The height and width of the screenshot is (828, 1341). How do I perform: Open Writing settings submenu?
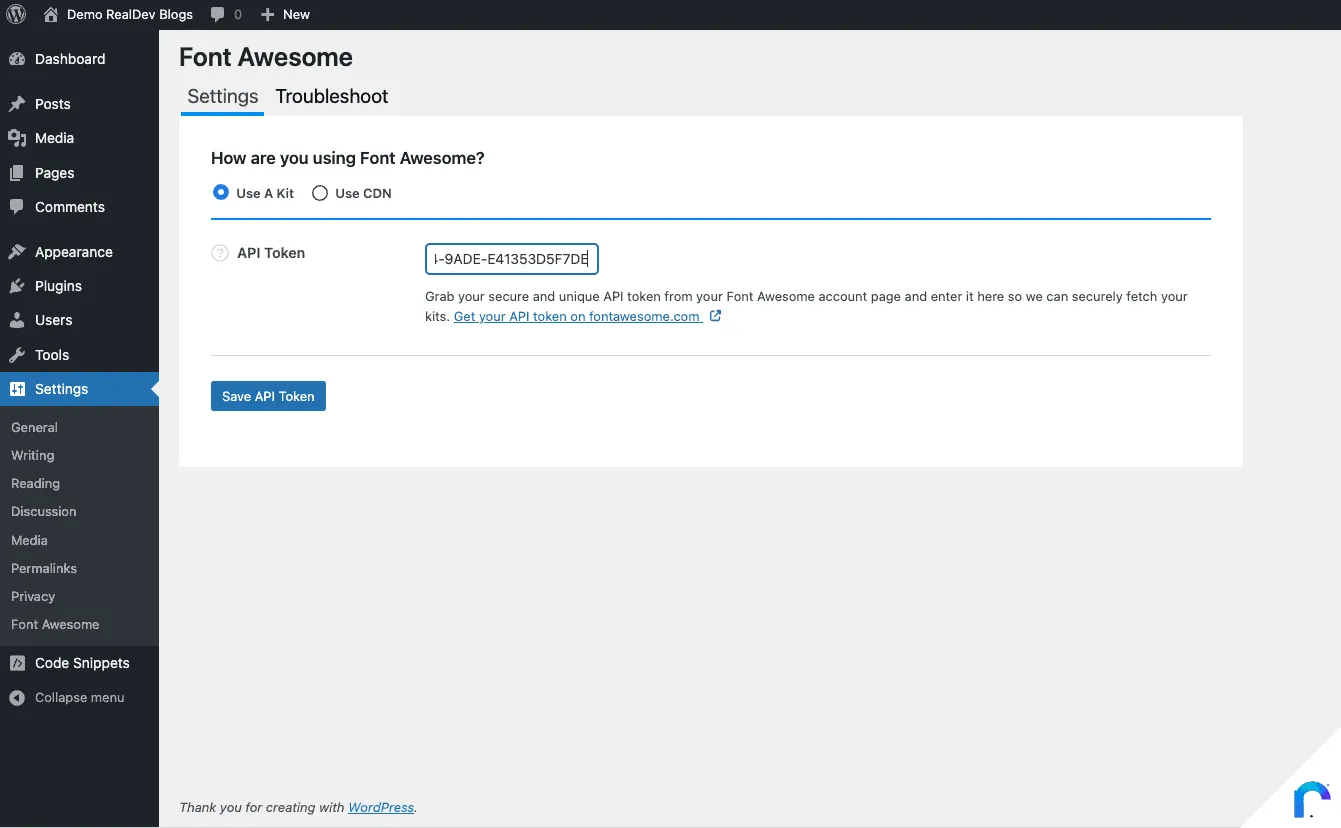[x=33, y=455]
